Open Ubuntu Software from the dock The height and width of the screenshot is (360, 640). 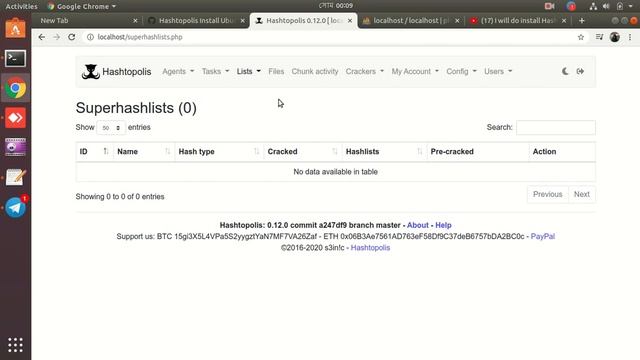pyautogui.click(x=15, y=29)
